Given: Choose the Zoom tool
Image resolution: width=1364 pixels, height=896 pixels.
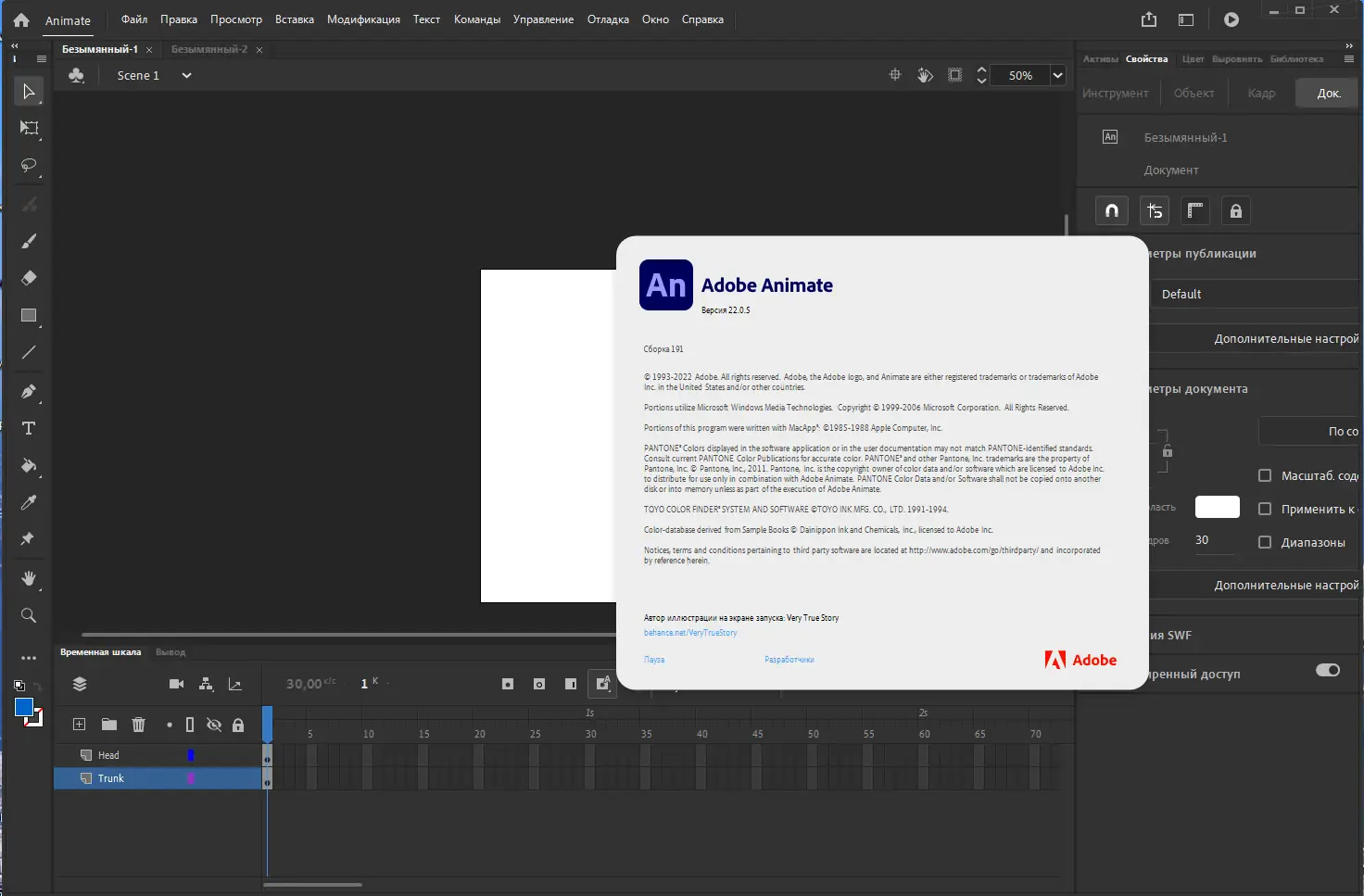Looking at the screenshot, I should click(28, 614).
